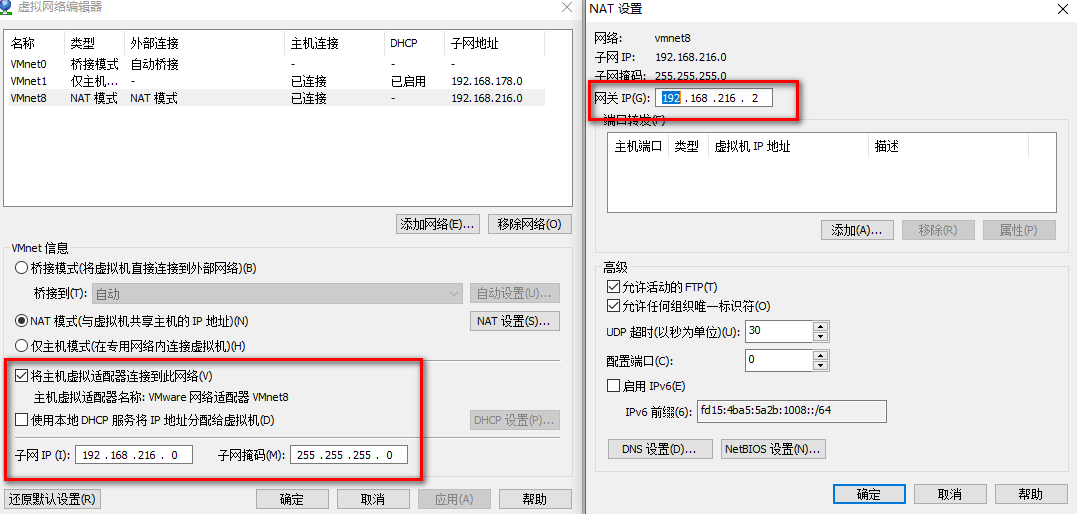Screen dimensions: 1077x514
Task: Open NAT 设置(S) button
Action: [514, 321]
